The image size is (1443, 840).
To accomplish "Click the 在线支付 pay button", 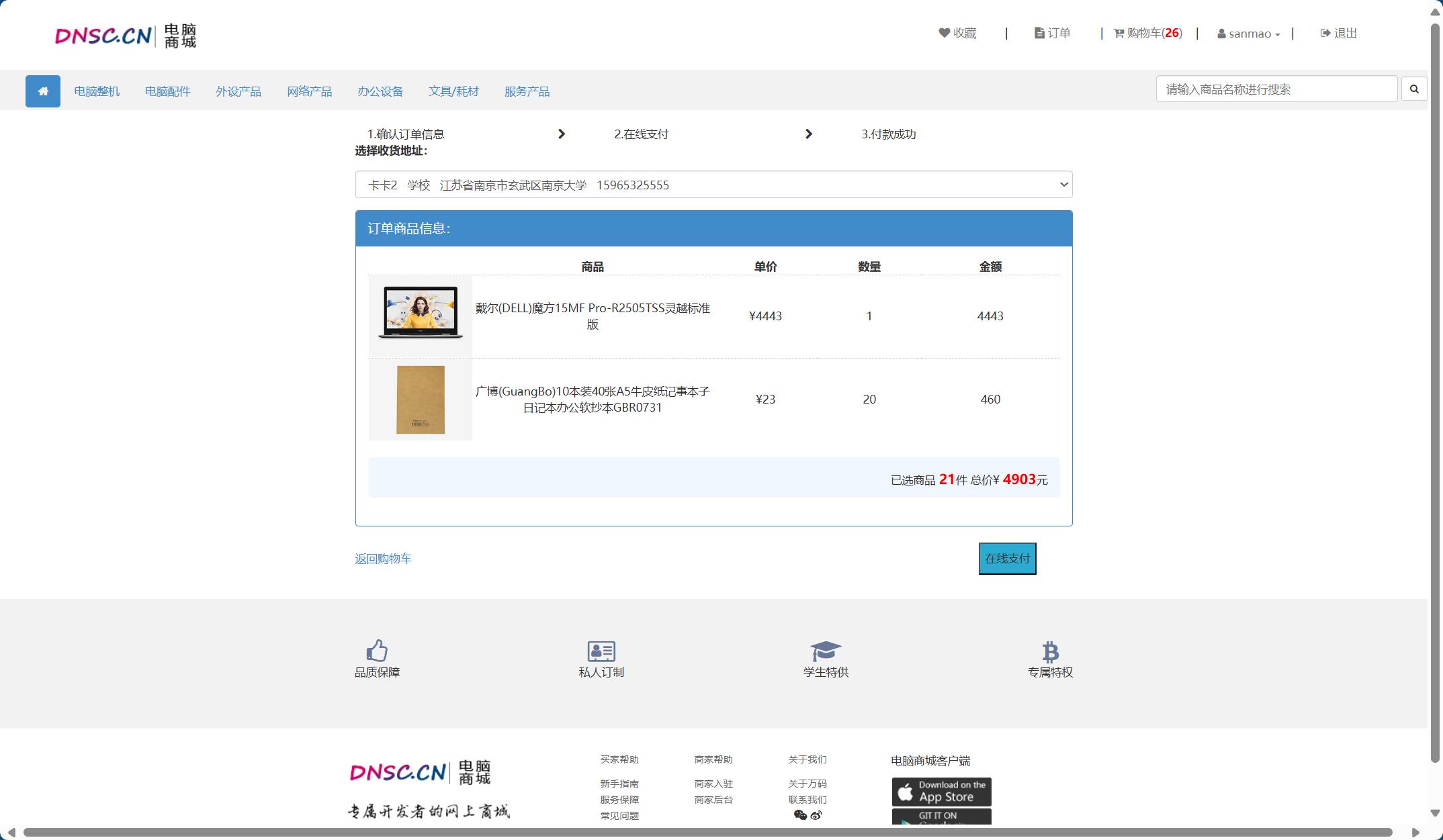I will pyautogui.click(x=1007, y=559).
